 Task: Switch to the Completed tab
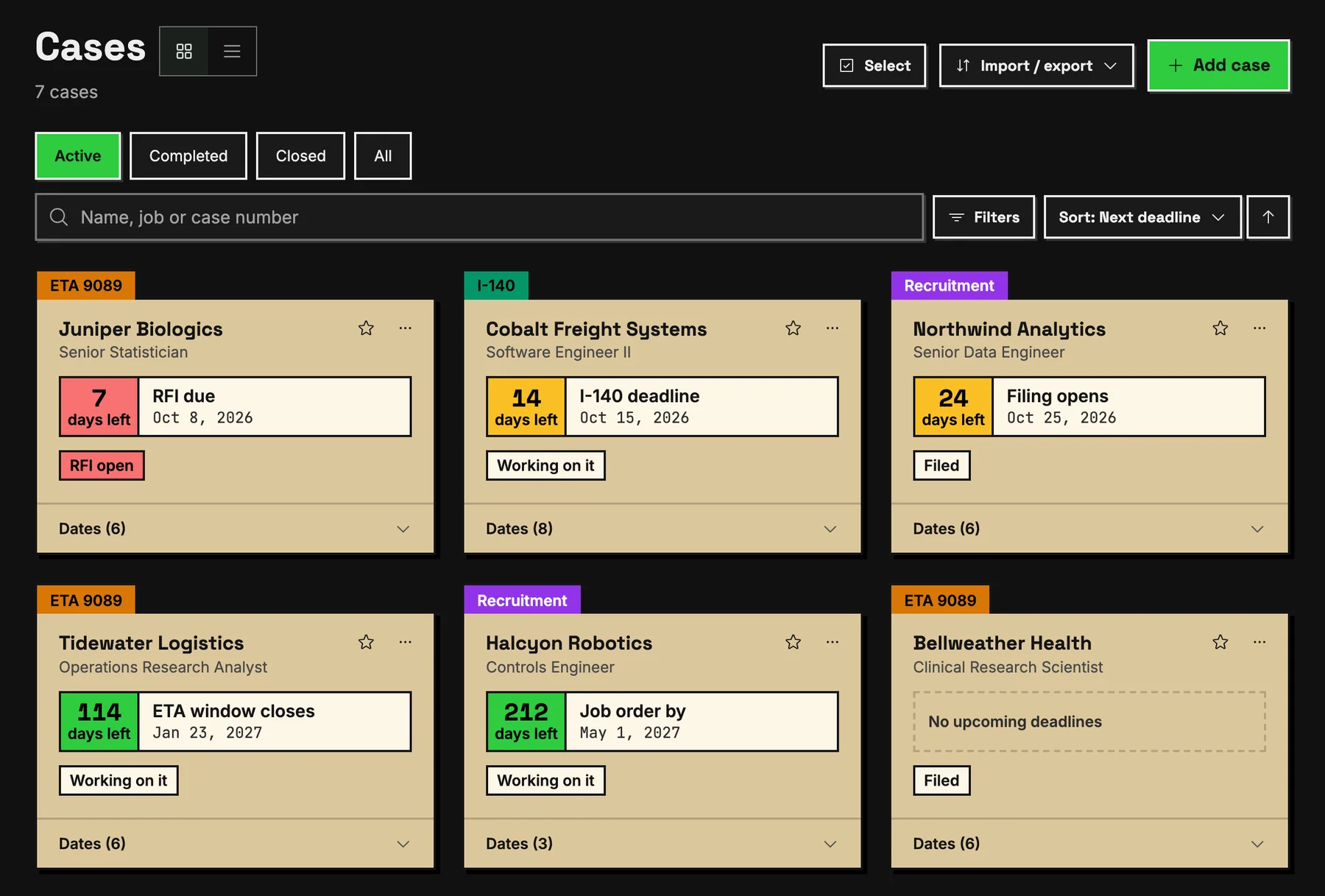point(188,156)
